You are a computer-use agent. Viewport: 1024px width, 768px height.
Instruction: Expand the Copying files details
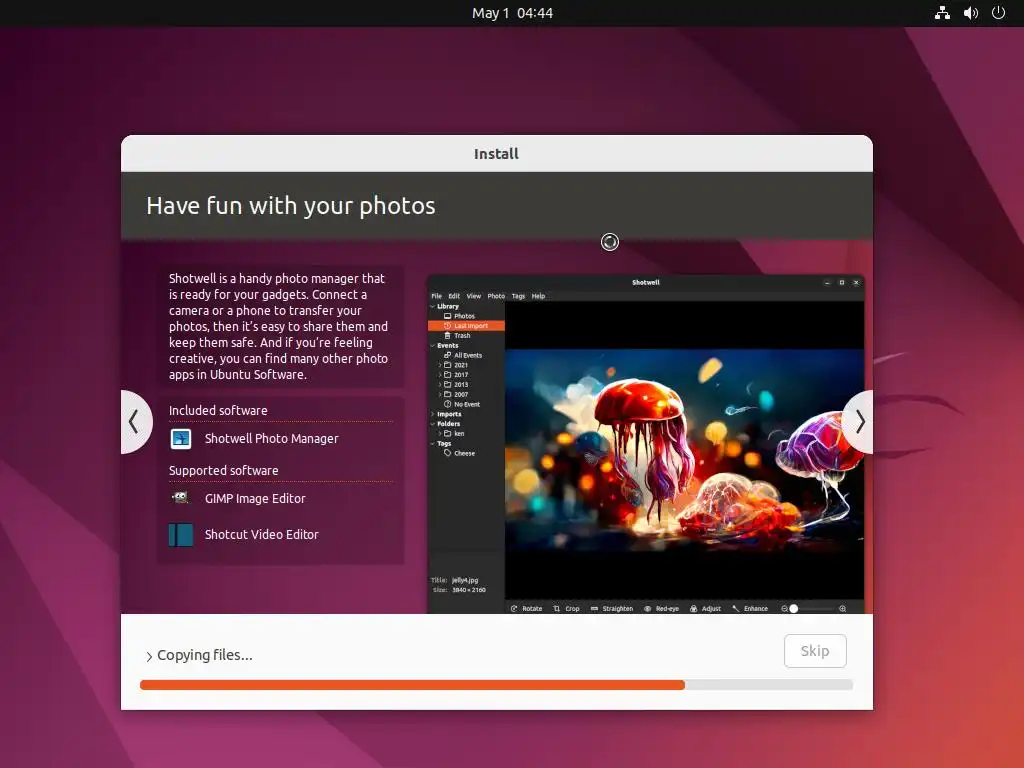150,656
